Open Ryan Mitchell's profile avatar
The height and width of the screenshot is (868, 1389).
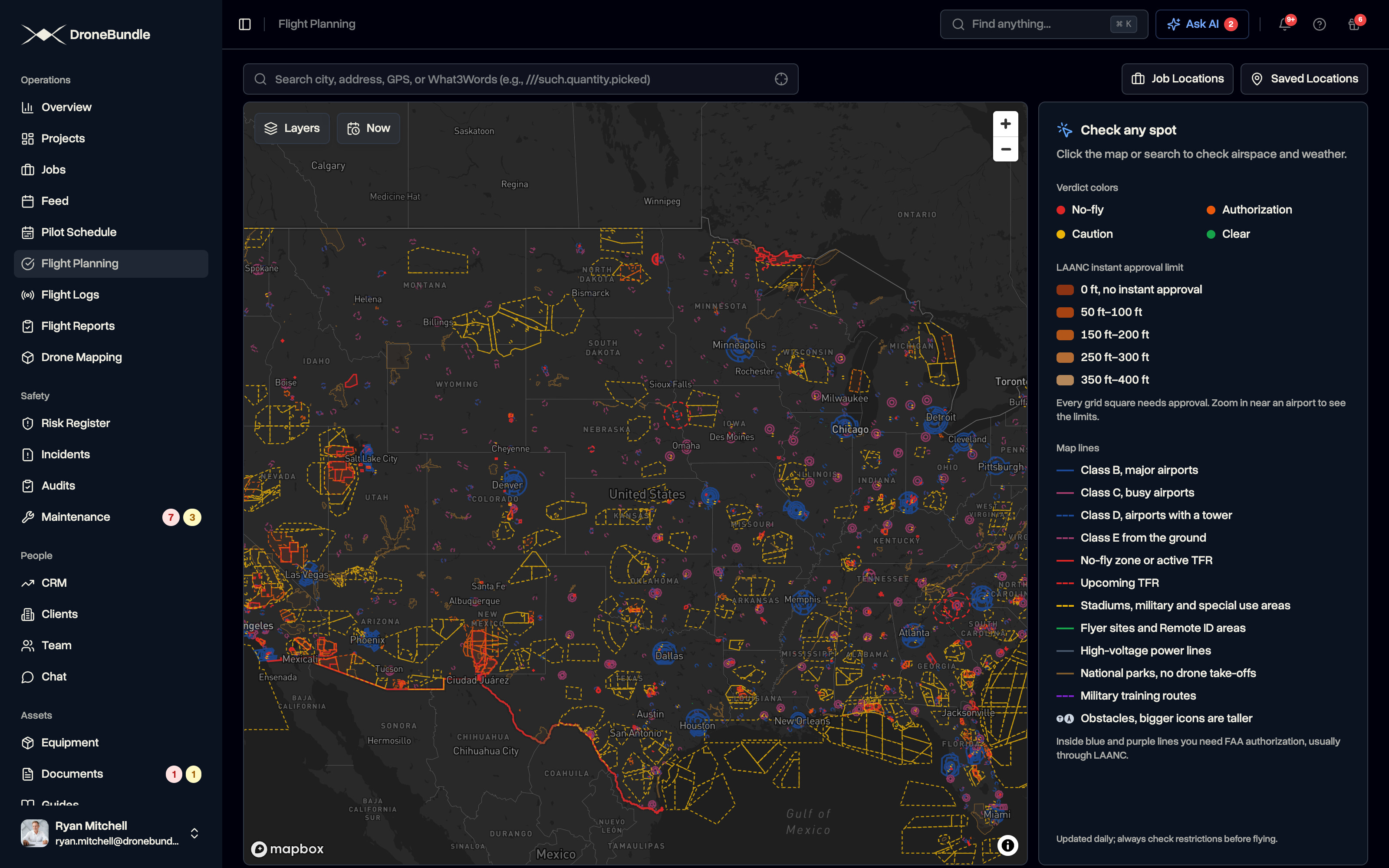(35, 833)
